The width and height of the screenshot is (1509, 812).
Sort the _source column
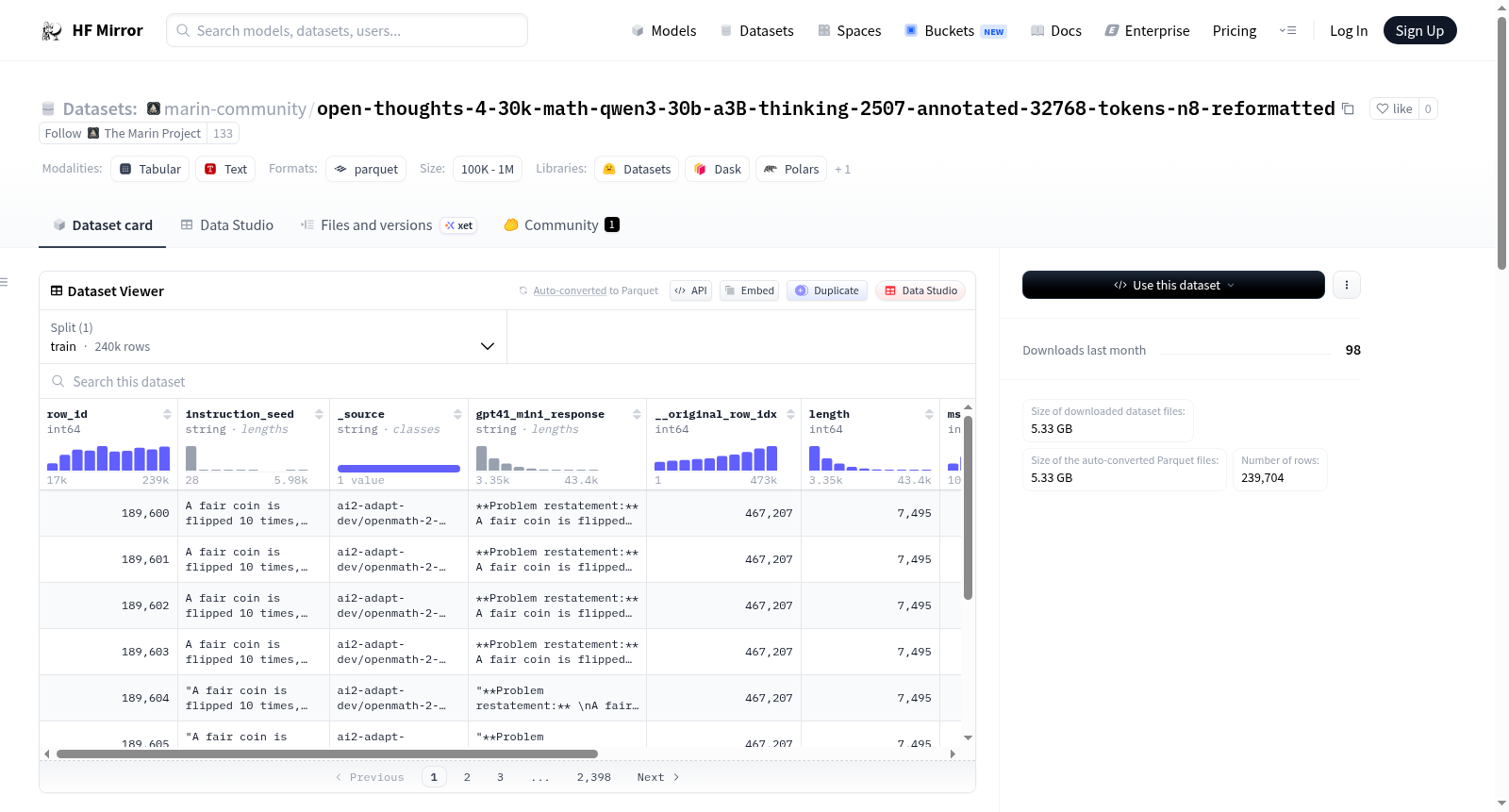pos(457,414)
